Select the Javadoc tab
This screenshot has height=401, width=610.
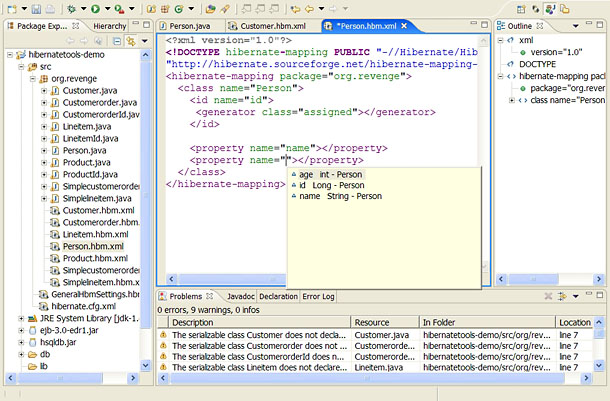pyautogui.click(x=240, y=296)
